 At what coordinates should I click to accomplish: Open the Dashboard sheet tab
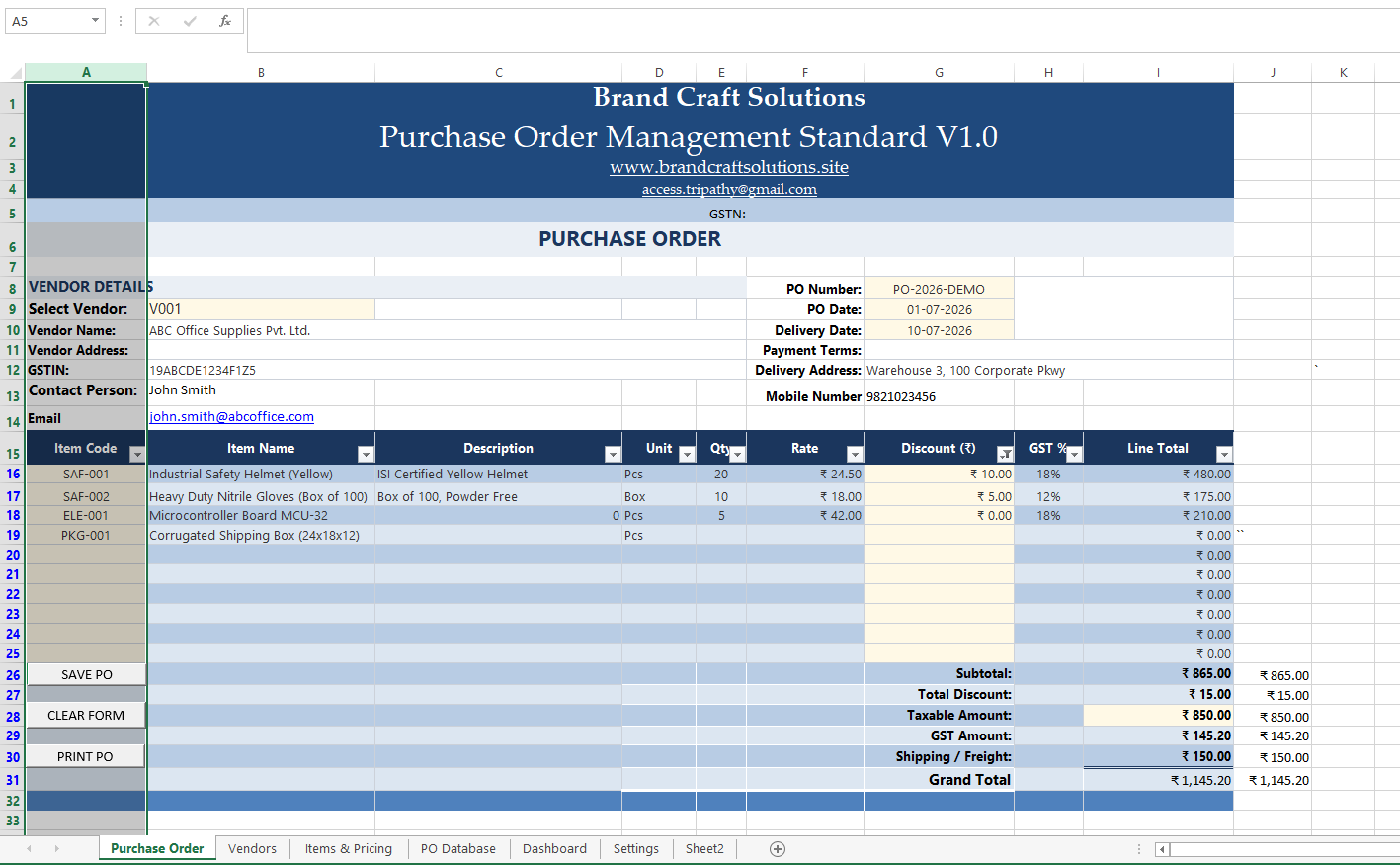point(554,849)
